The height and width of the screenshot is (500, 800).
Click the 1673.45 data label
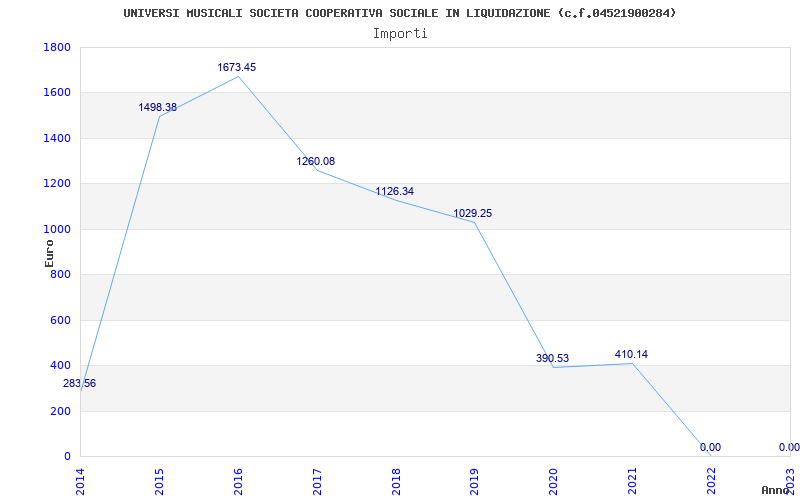pyautogui.click(x=237, y=67)
